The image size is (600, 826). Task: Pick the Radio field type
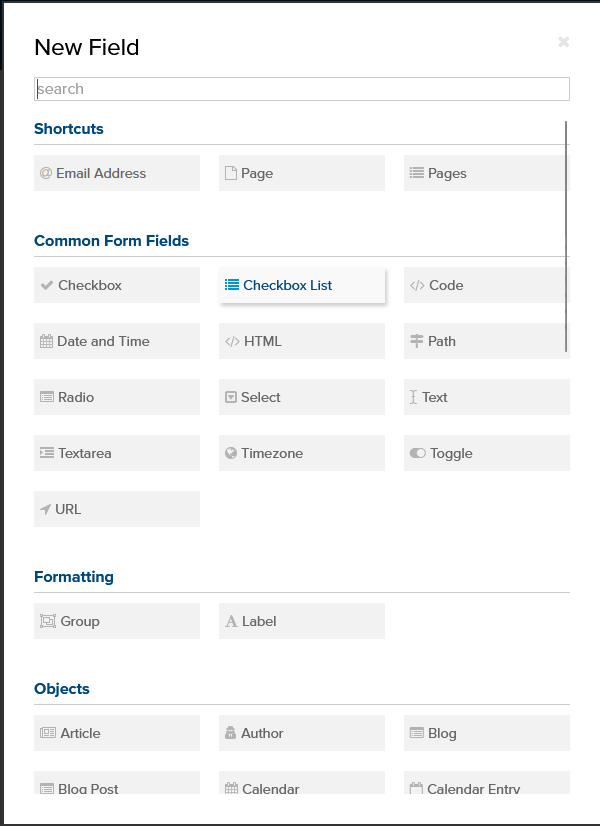click(x=117, y=397)
